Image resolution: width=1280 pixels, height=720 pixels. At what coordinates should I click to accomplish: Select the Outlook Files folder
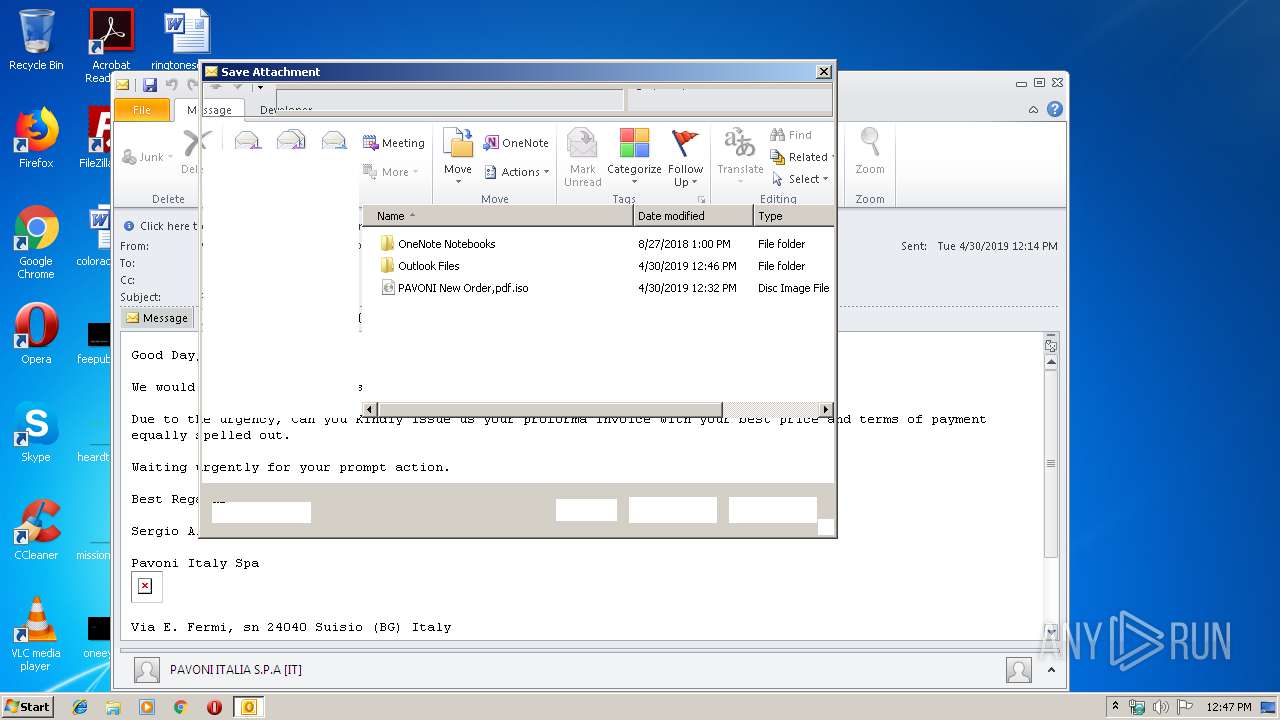(x=420, y=266)
